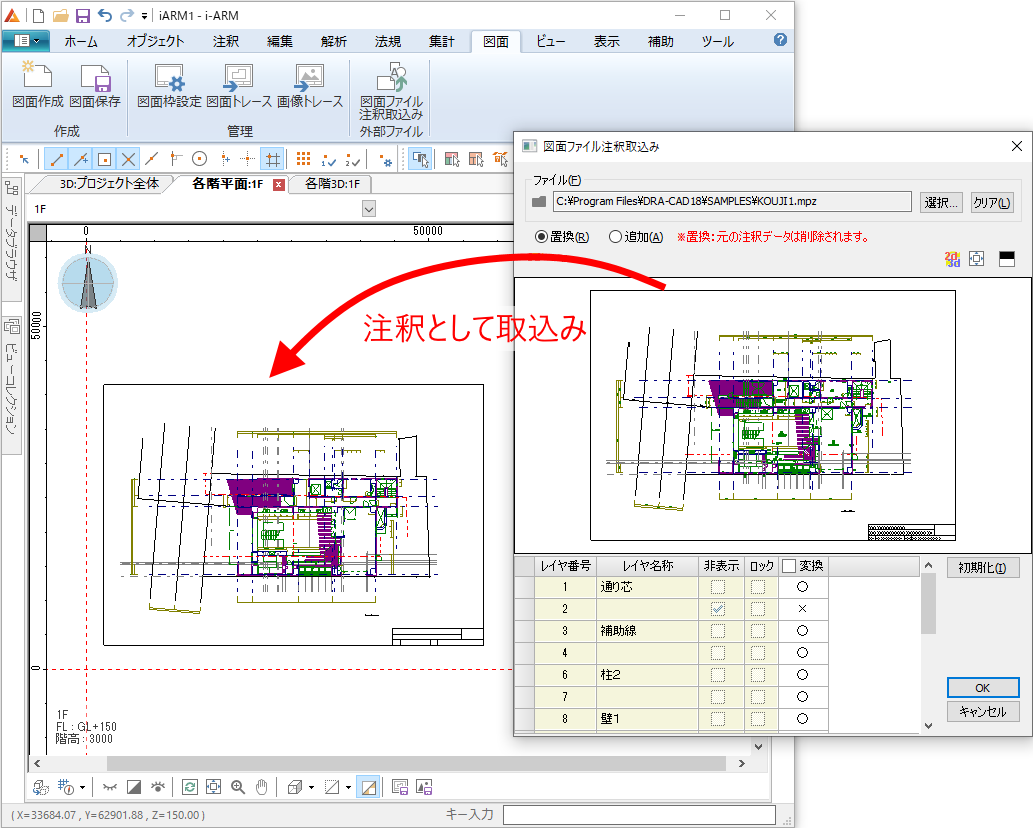Click the 選択... file button
The width and height of the screenshot is (1033, 828).
tap(941, 202)
